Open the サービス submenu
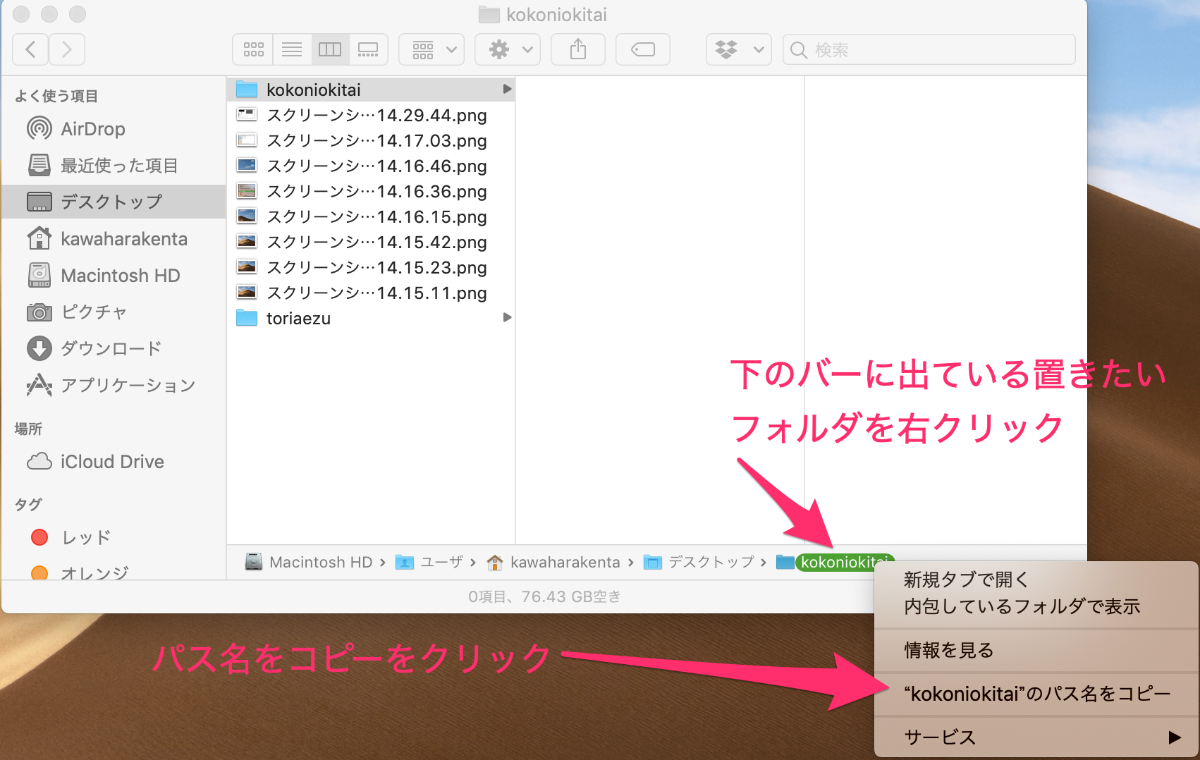The width and height of the screenshot is (1200, 760). (1036, 738)
